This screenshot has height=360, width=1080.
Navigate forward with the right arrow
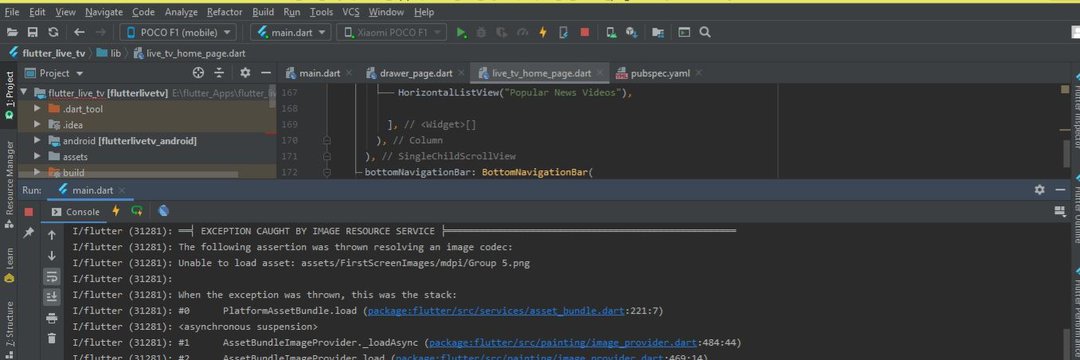pos(101,32)
